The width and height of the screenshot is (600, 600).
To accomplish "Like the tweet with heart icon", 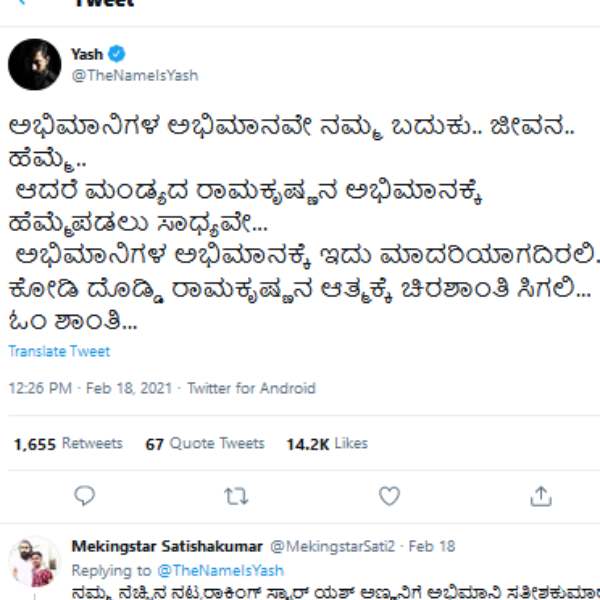I will 388,495.
